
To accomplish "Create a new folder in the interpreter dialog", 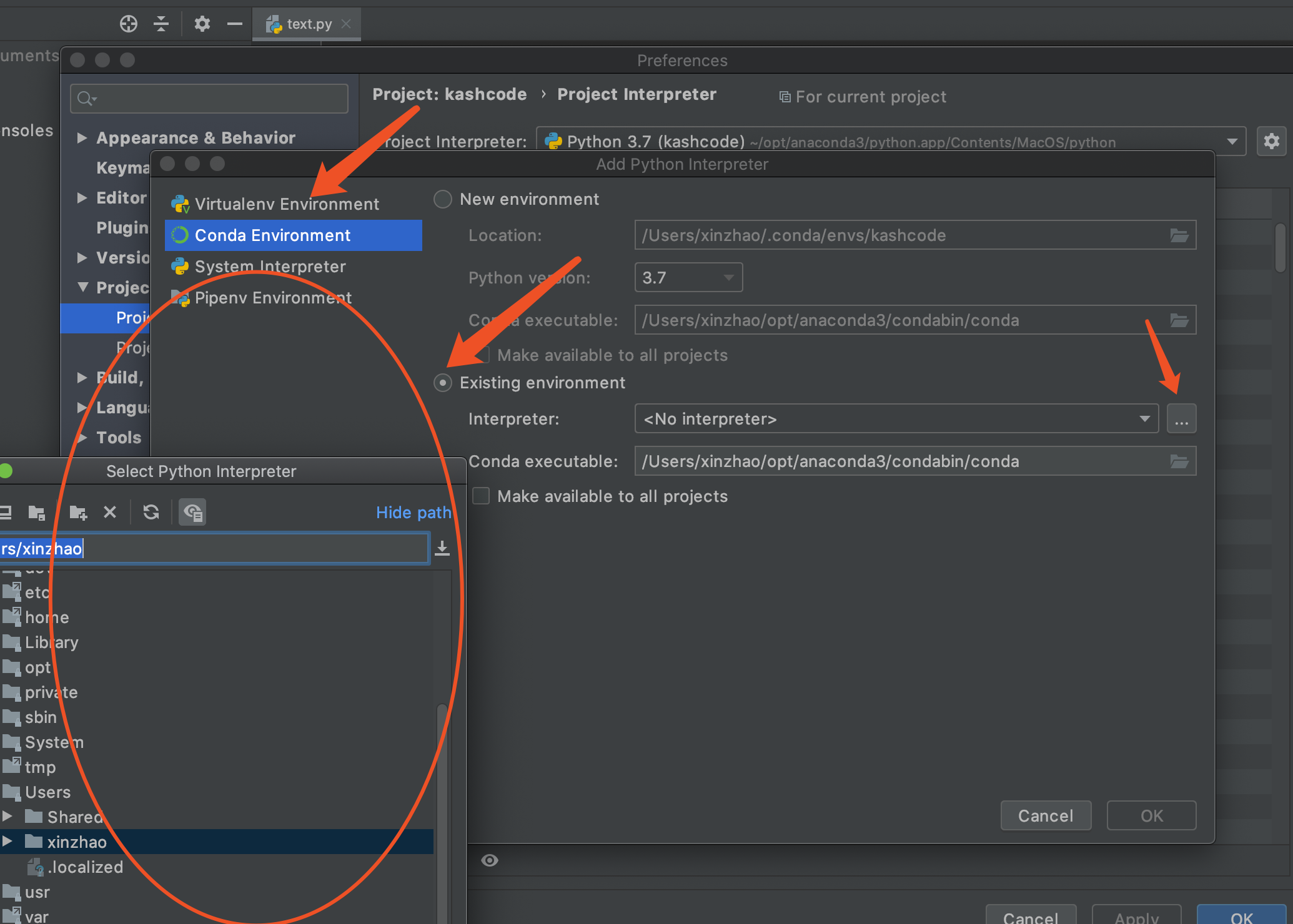I will [77, 512].
